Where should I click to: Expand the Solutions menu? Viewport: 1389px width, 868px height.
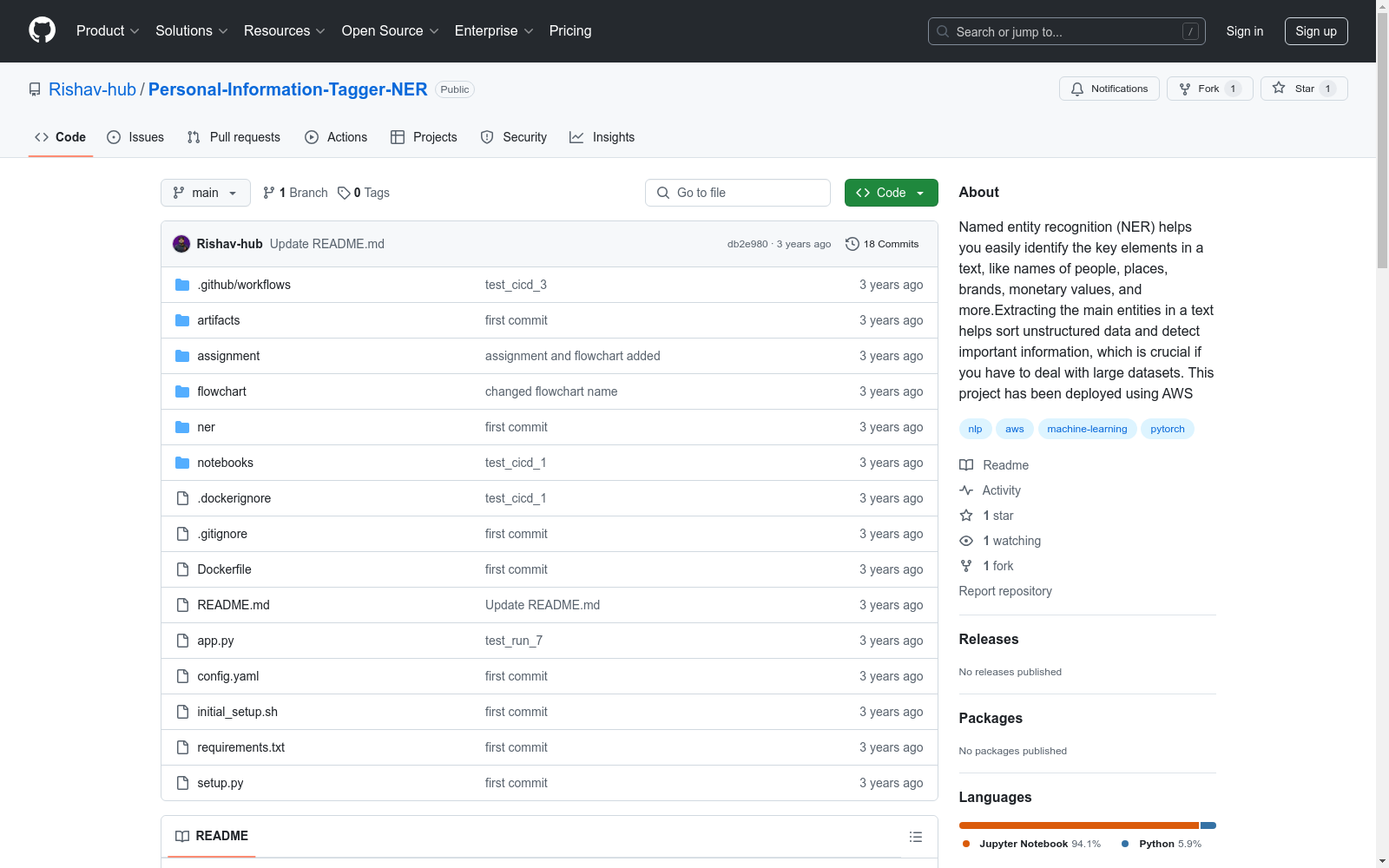[x=192, y=30]
